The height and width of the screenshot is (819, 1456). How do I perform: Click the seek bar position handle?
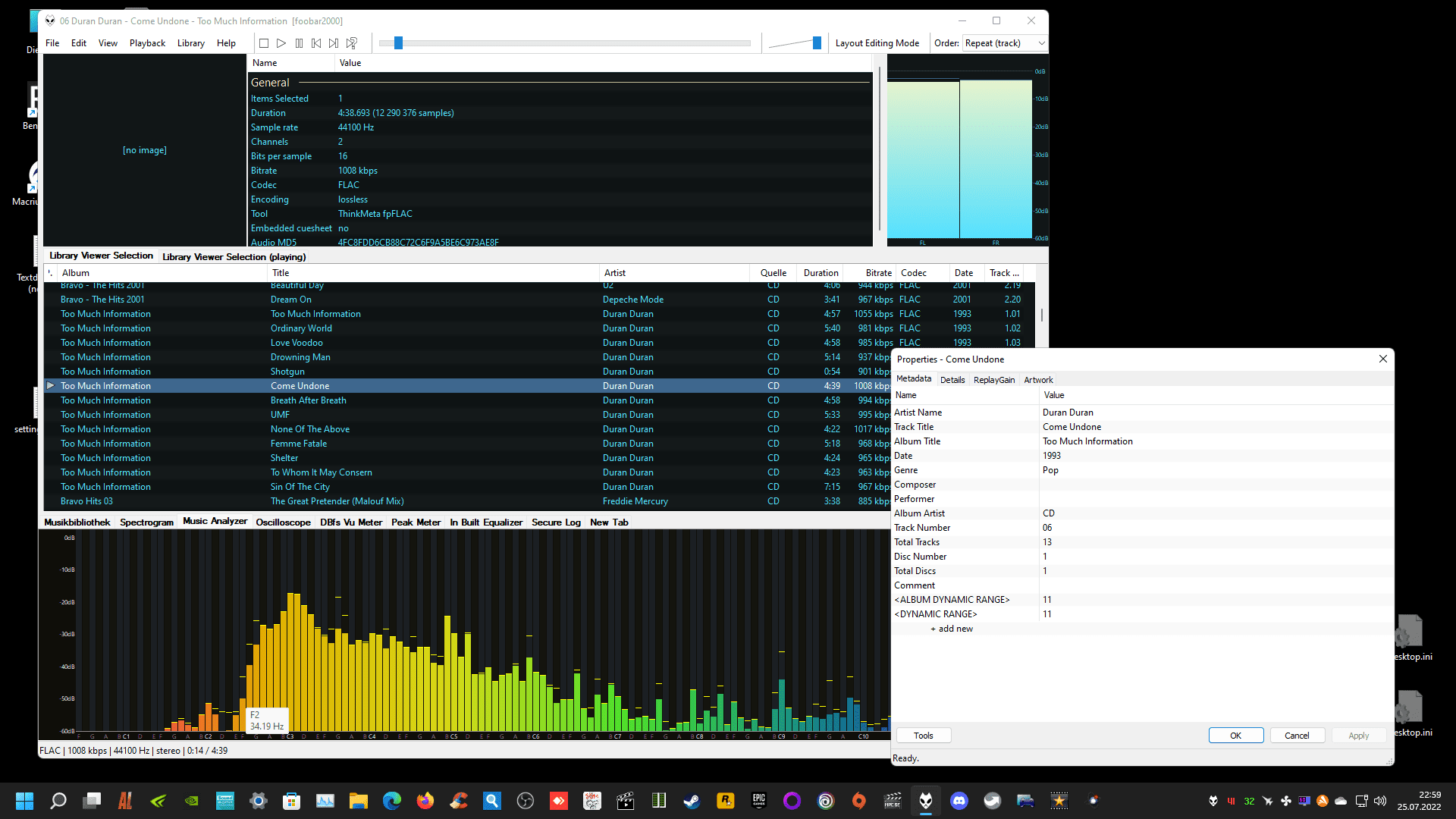click(x=398, y=43)
